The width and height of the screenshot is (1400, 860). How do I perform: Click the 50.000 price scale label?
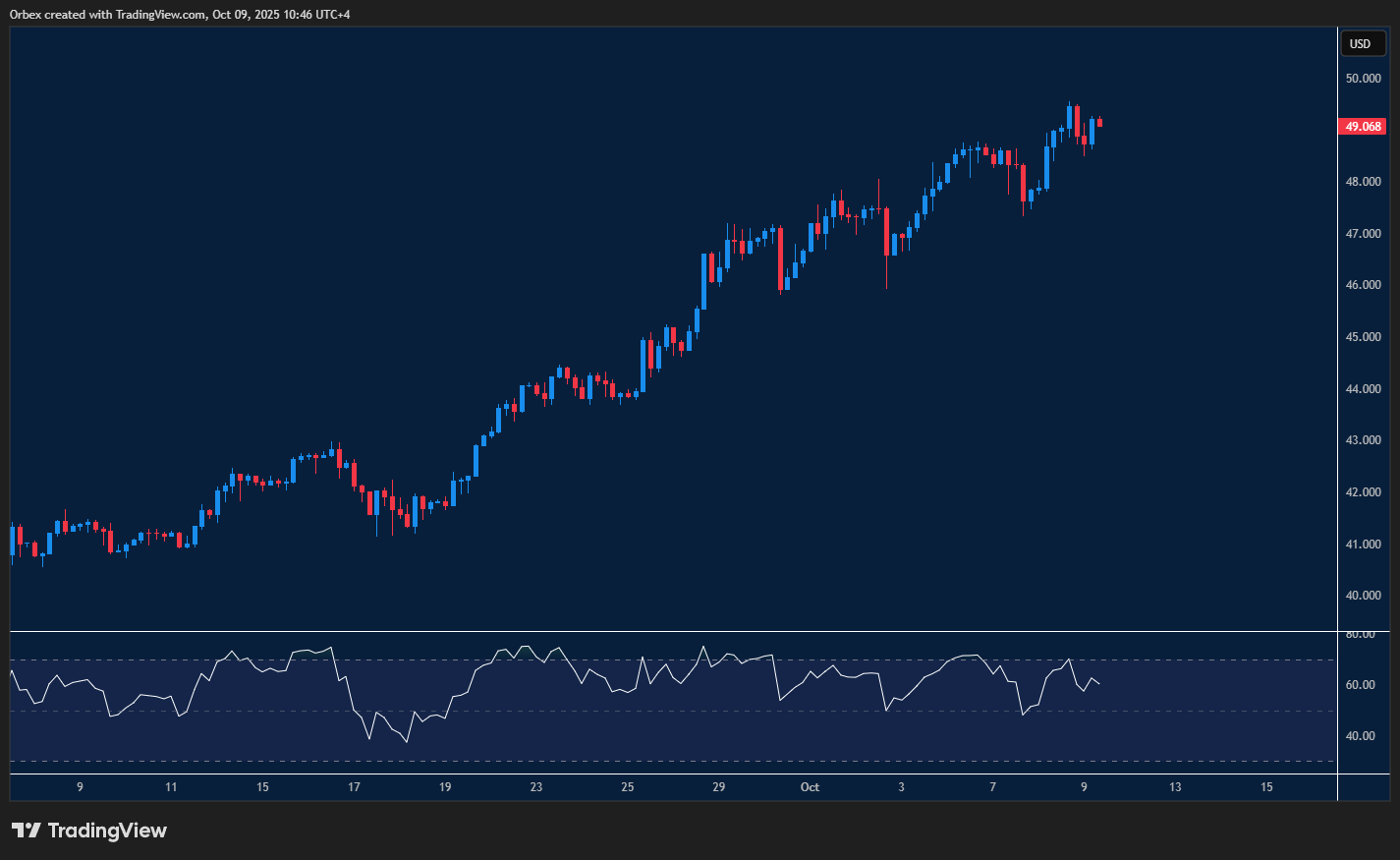1363,79
